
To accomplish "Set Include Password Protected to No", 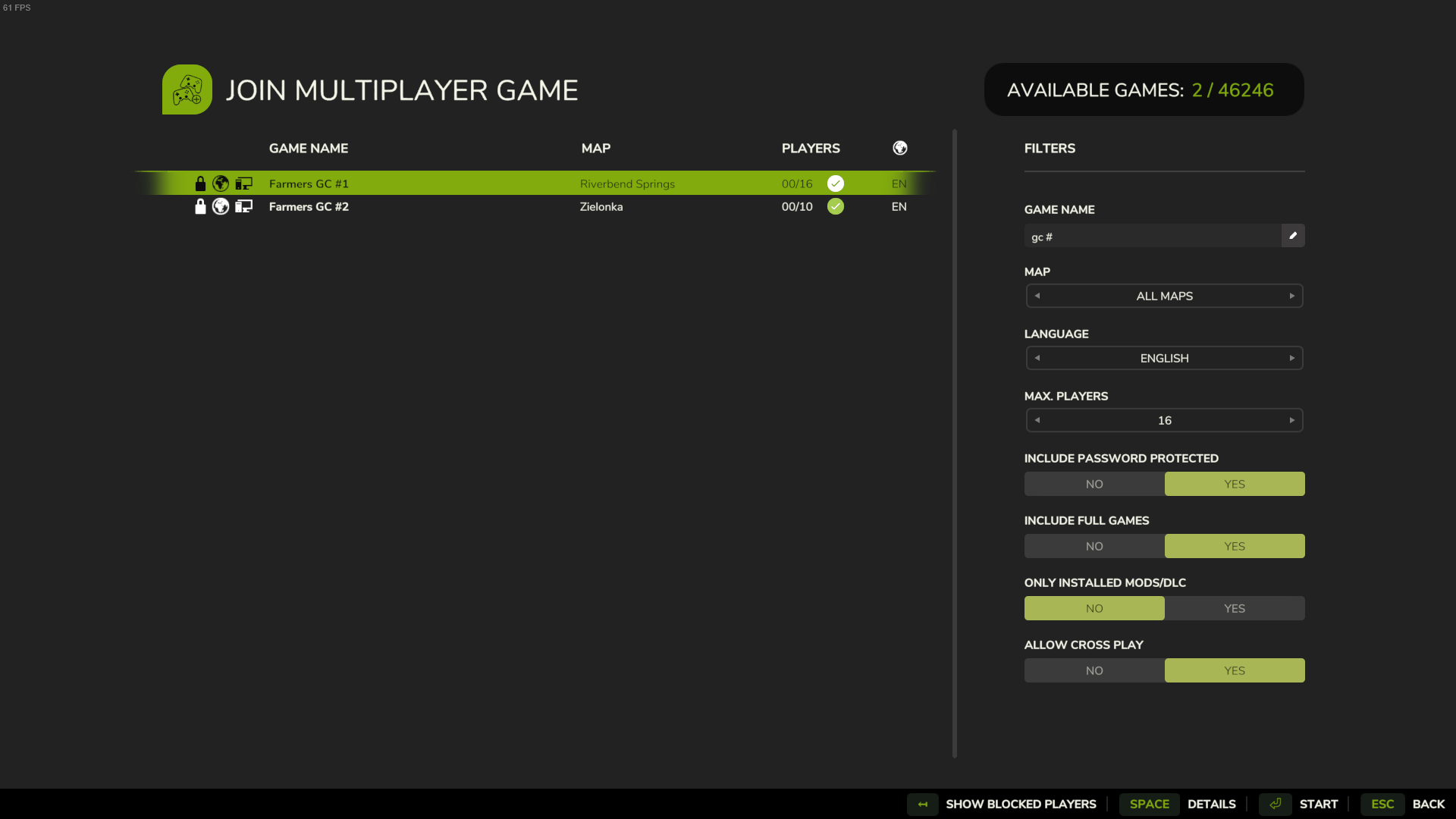I will [x=1094, y=484].
